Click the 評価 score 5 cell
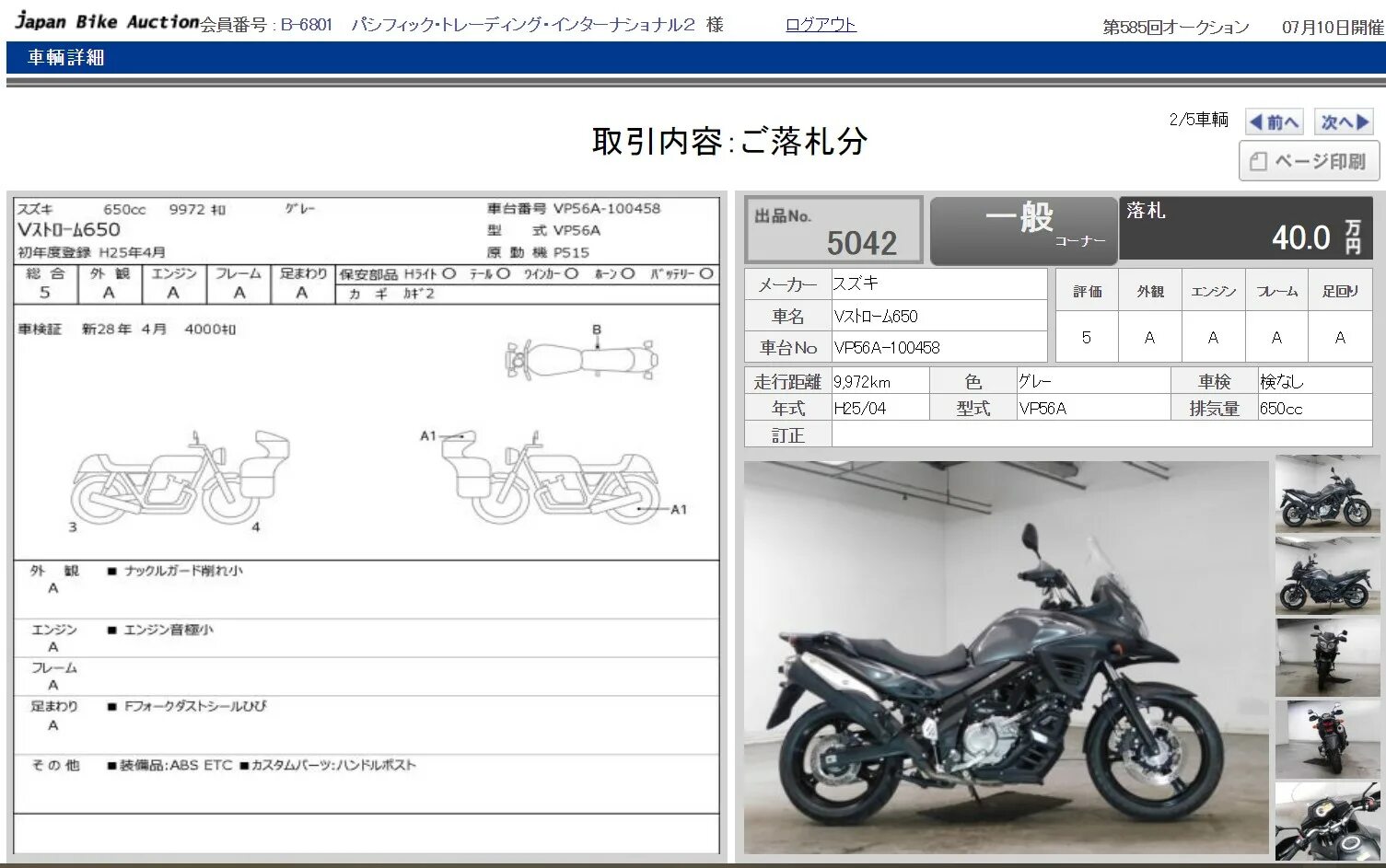 tap(1086, 337)
